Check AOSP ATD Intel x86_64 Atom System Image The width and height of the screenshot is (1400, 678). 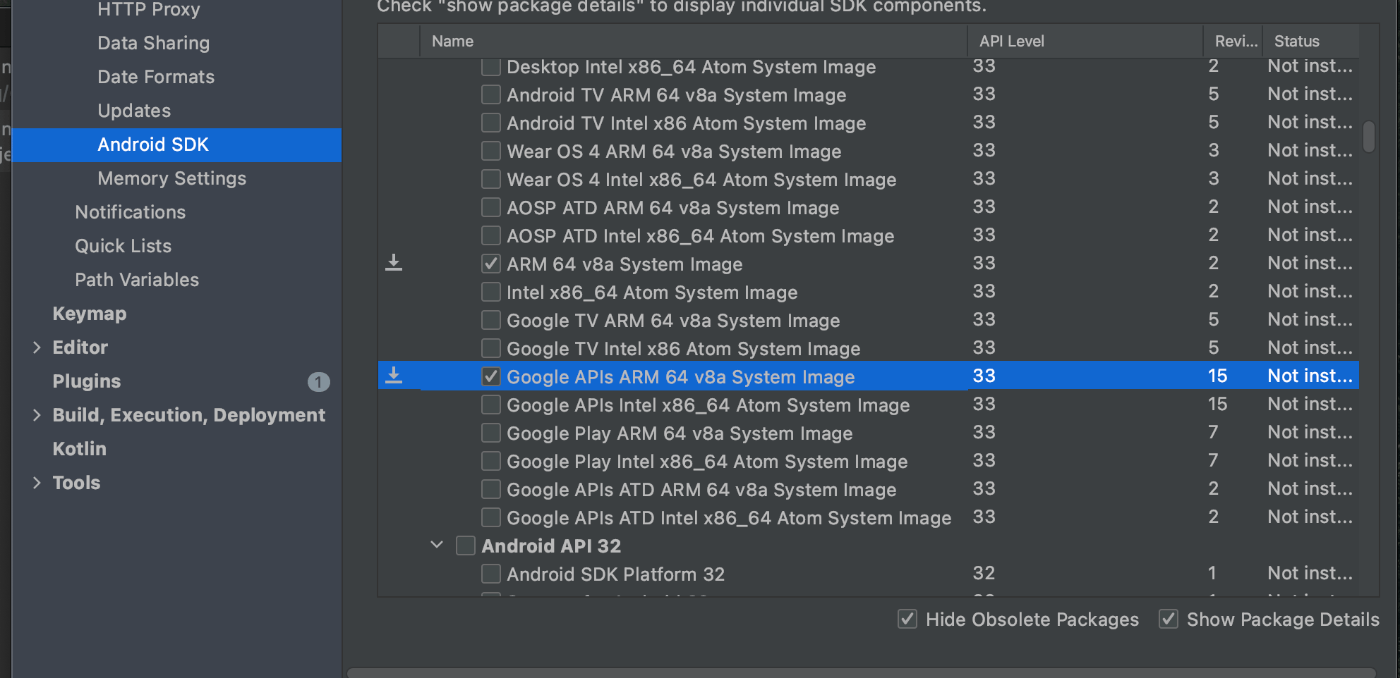491,236
